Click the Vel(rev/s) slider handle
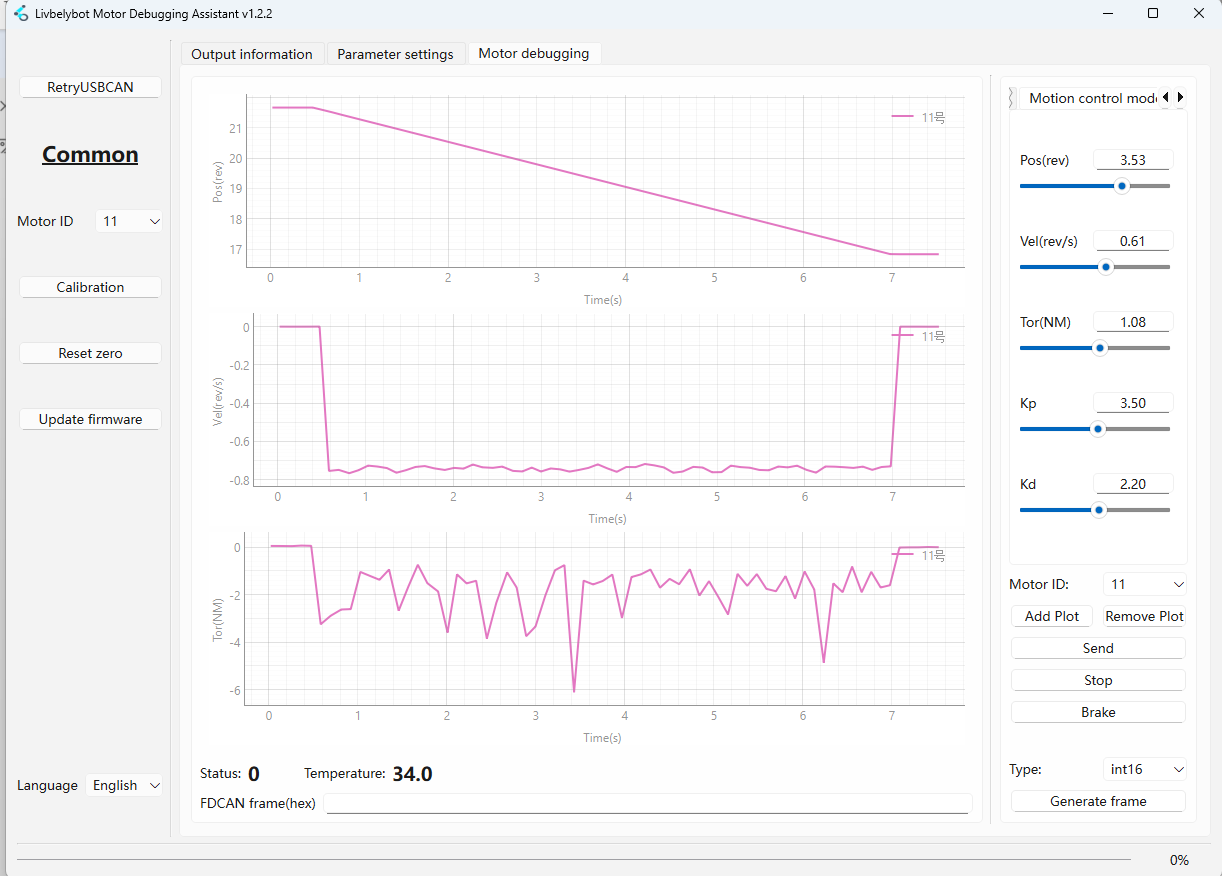The width and height of the screenshot is (1222, 876). 1105,267
